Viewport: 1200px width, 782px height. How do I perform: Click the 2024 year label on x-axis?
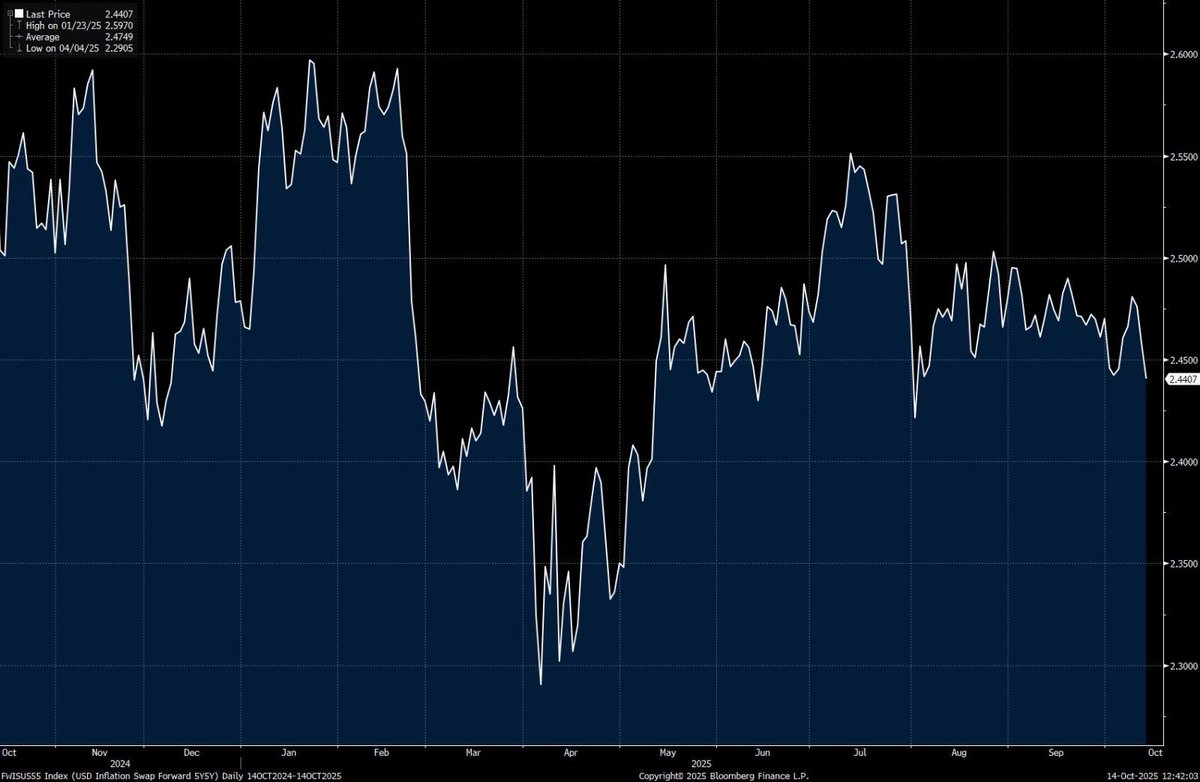pos(120,762)
